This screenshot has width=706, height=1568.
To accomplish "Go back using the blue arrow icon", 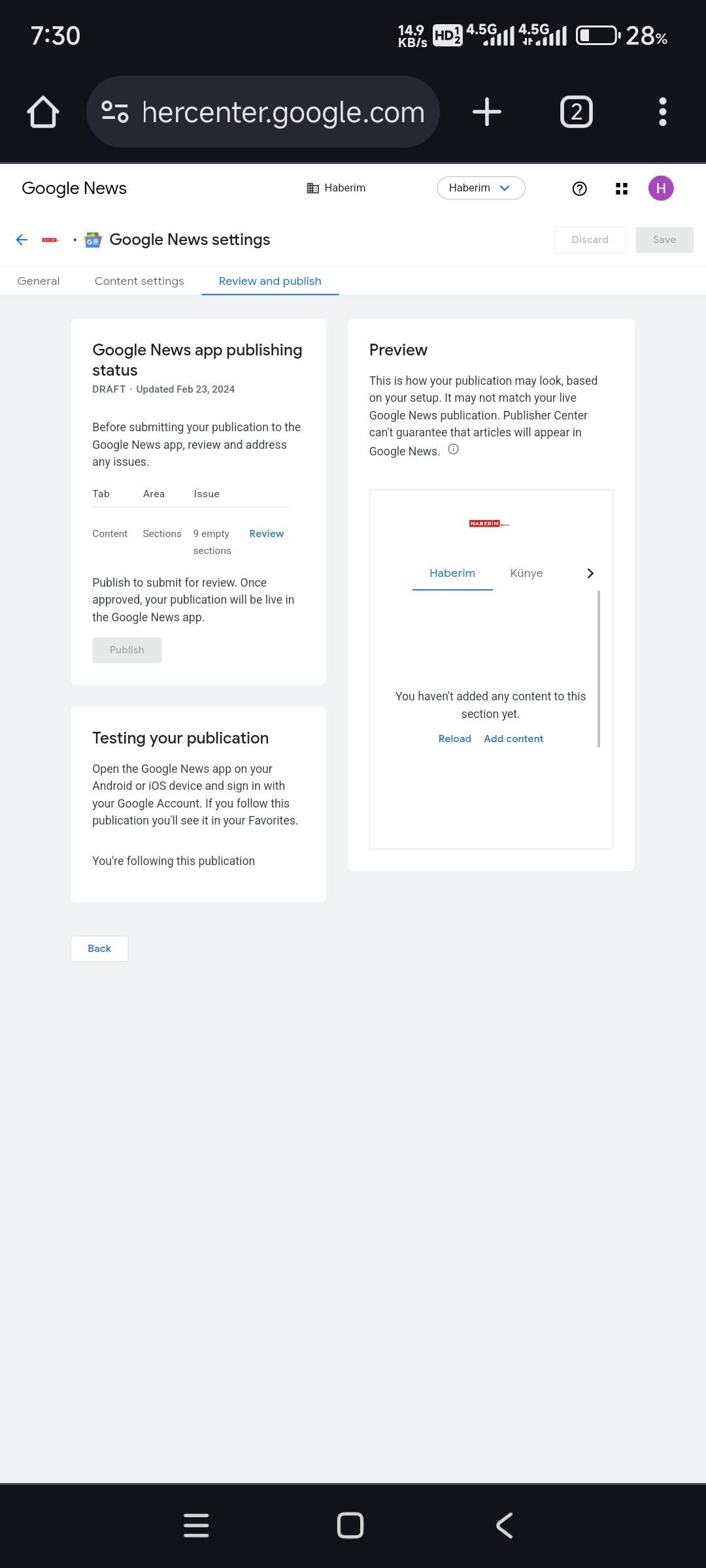I will coord(22,240).
